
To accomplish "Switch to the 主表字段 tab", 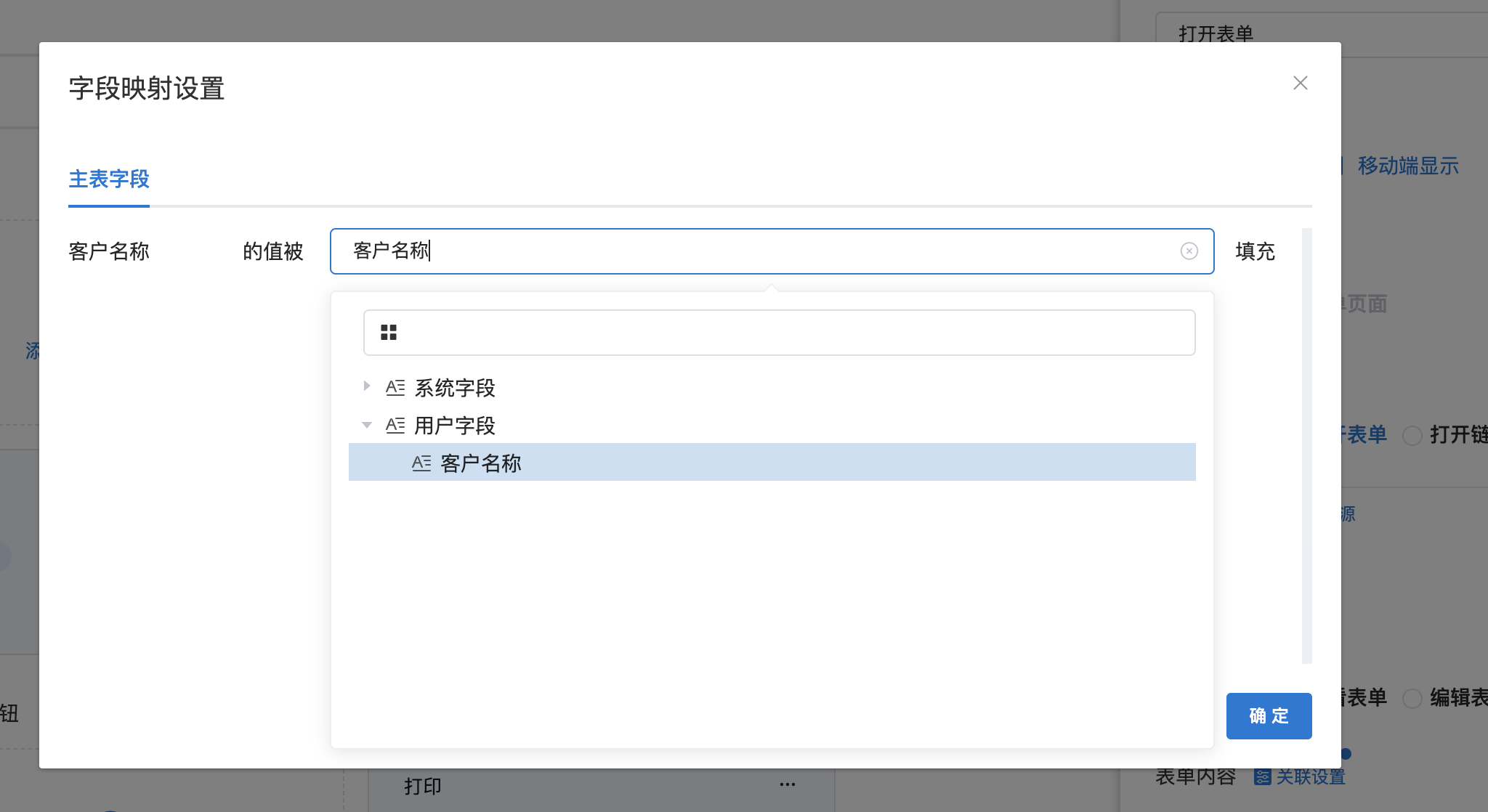I will coord(109,179).
